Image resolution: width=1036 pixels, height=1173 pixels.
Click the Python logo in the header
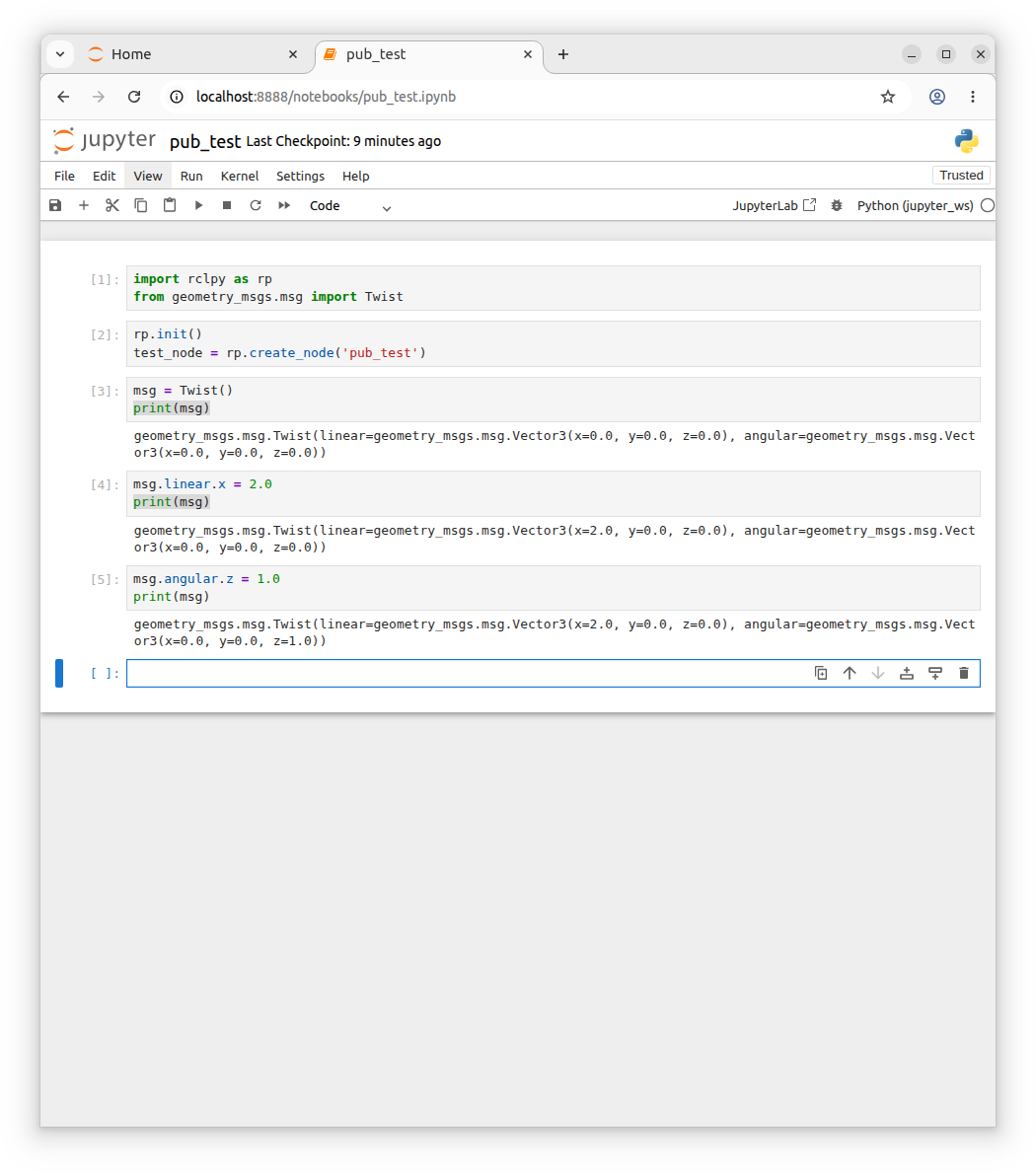click(966, 141)
